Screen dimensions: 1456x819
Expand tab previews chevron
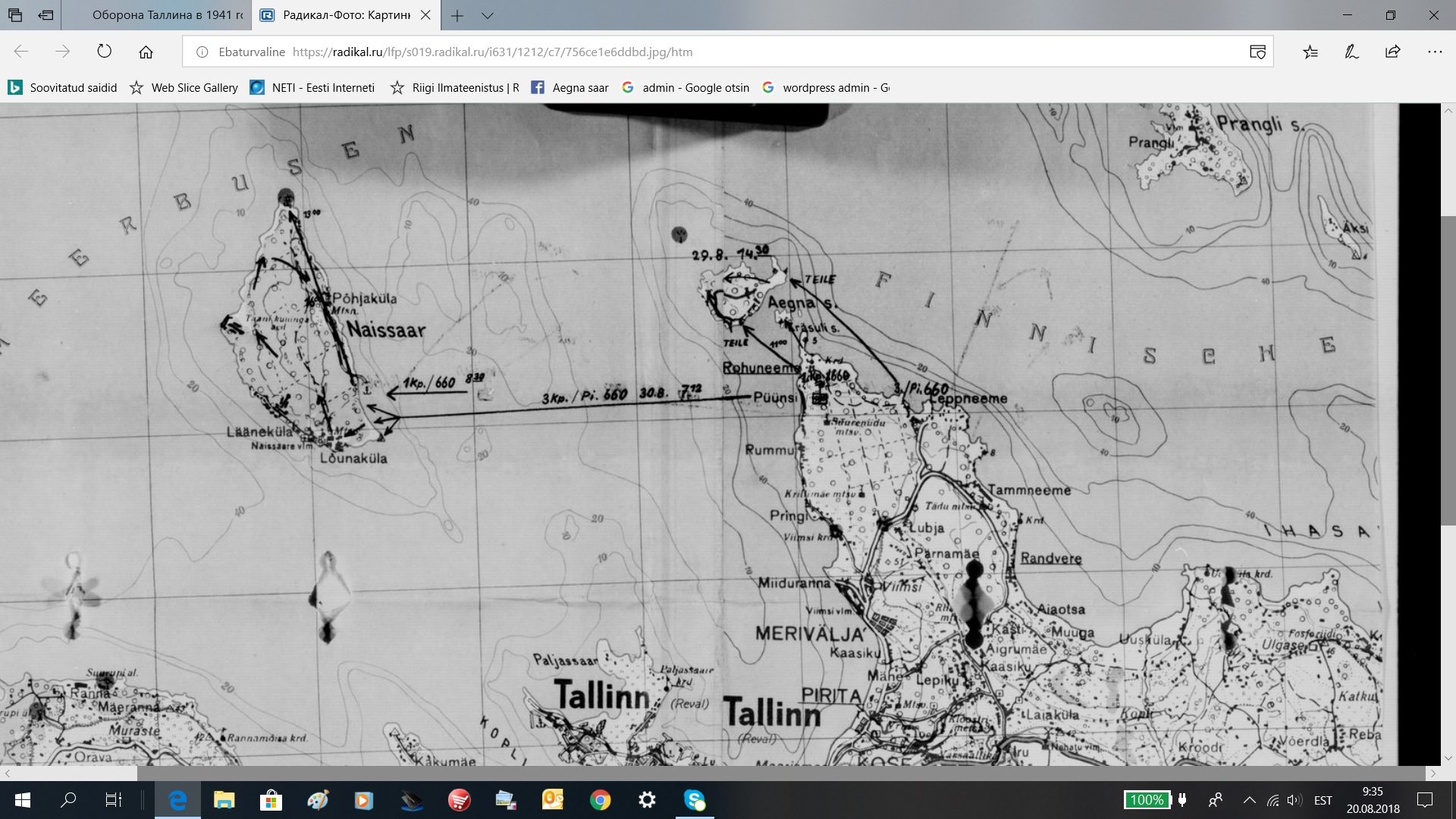coord(488,15)
